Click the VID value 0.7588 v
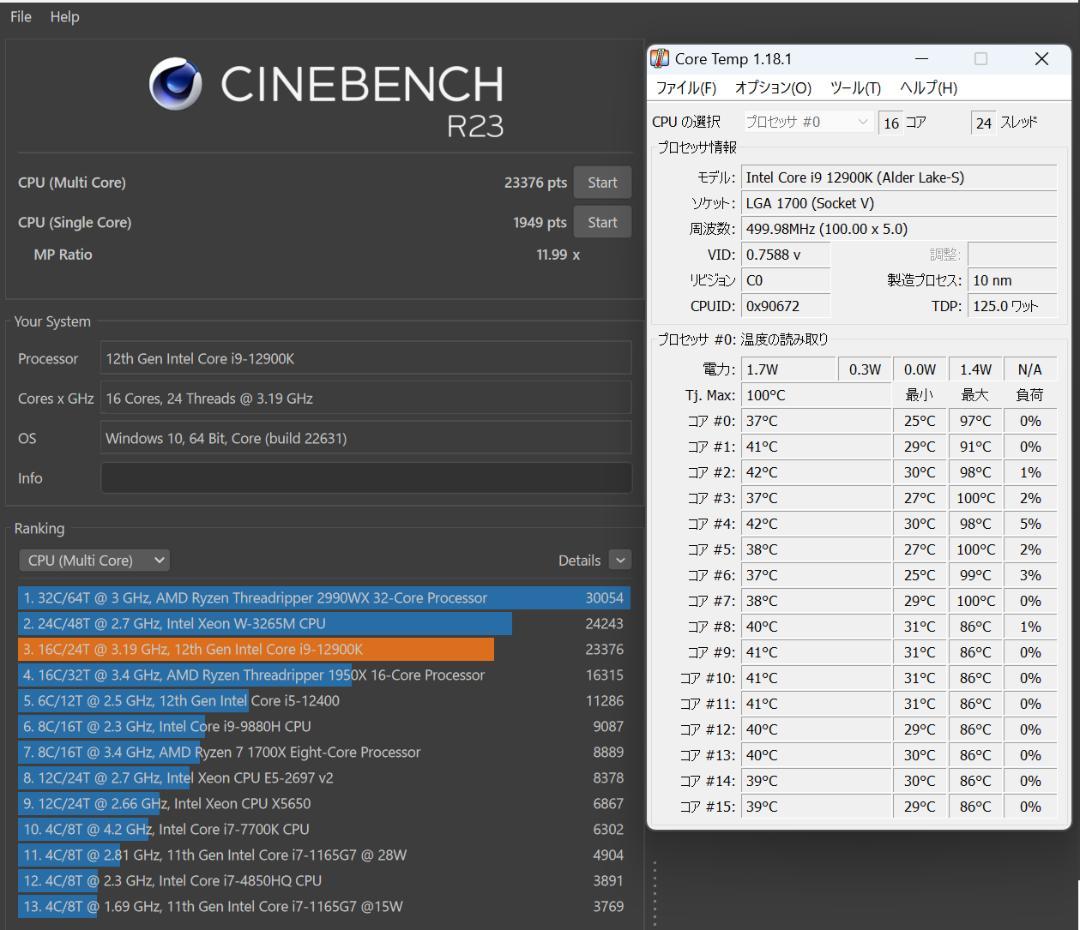The height and width of the screenshot is (930, 1080). [785, 255]
